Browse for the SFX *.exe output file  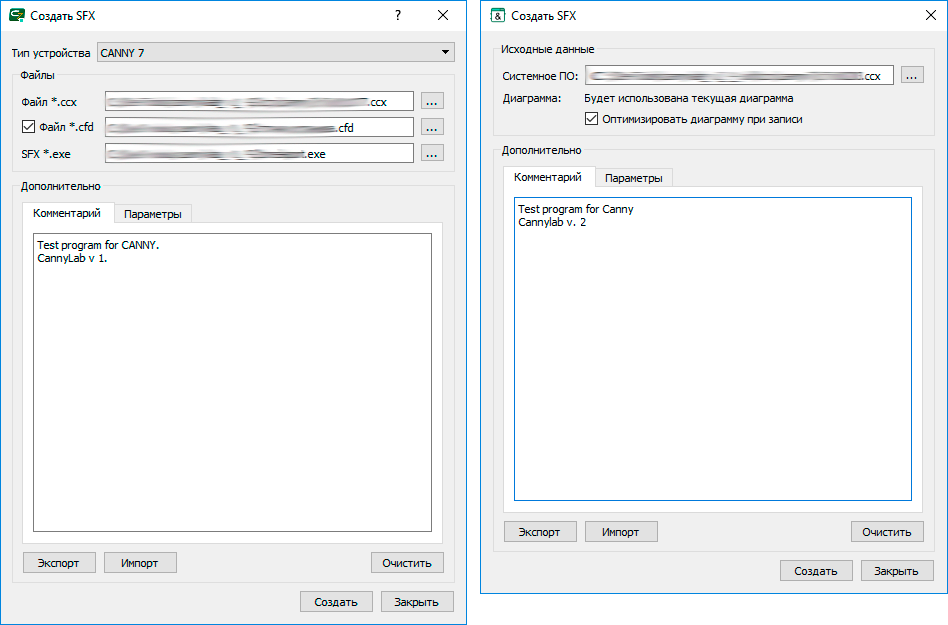pos(432,153)
